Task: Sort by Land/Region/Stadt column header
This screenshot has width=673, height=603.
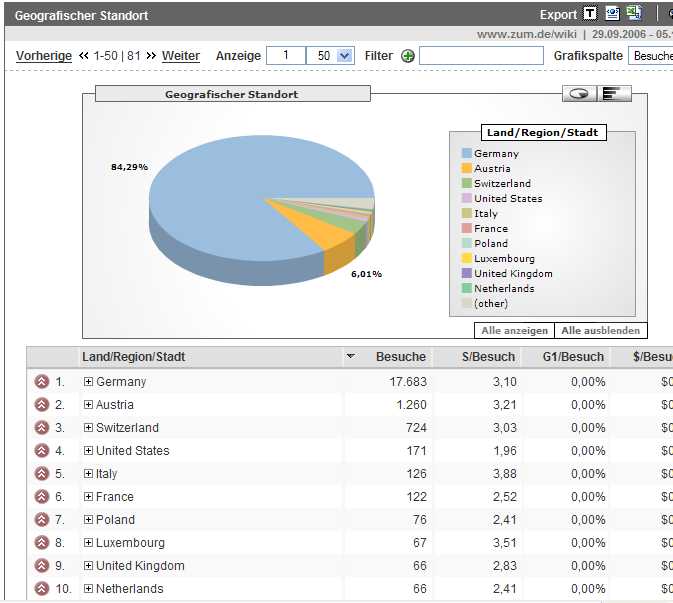Action: tap(134, 357)
